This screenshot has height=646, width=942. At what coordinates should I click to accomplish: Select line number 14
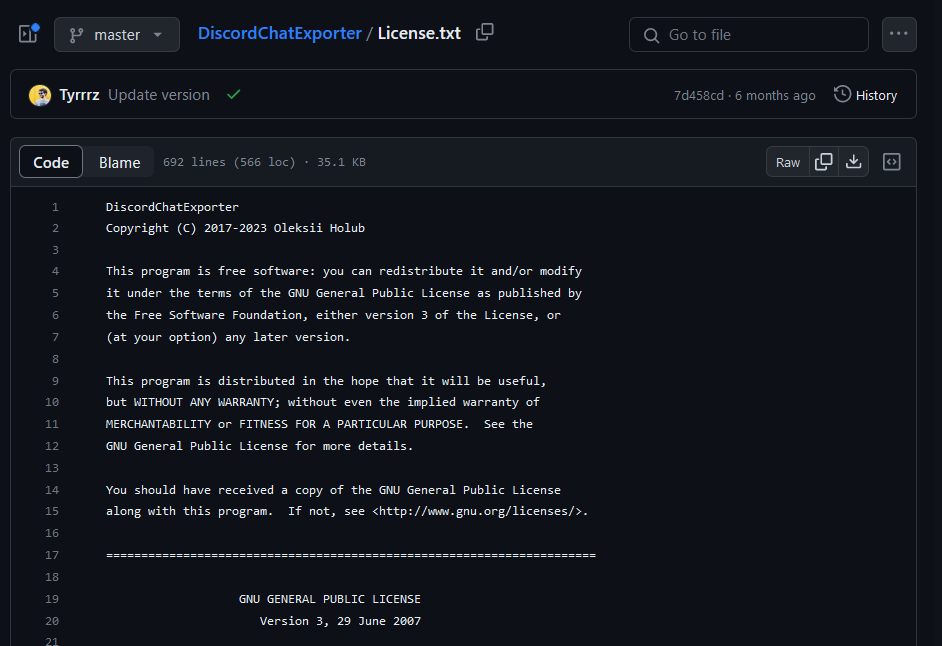[52, 490]
